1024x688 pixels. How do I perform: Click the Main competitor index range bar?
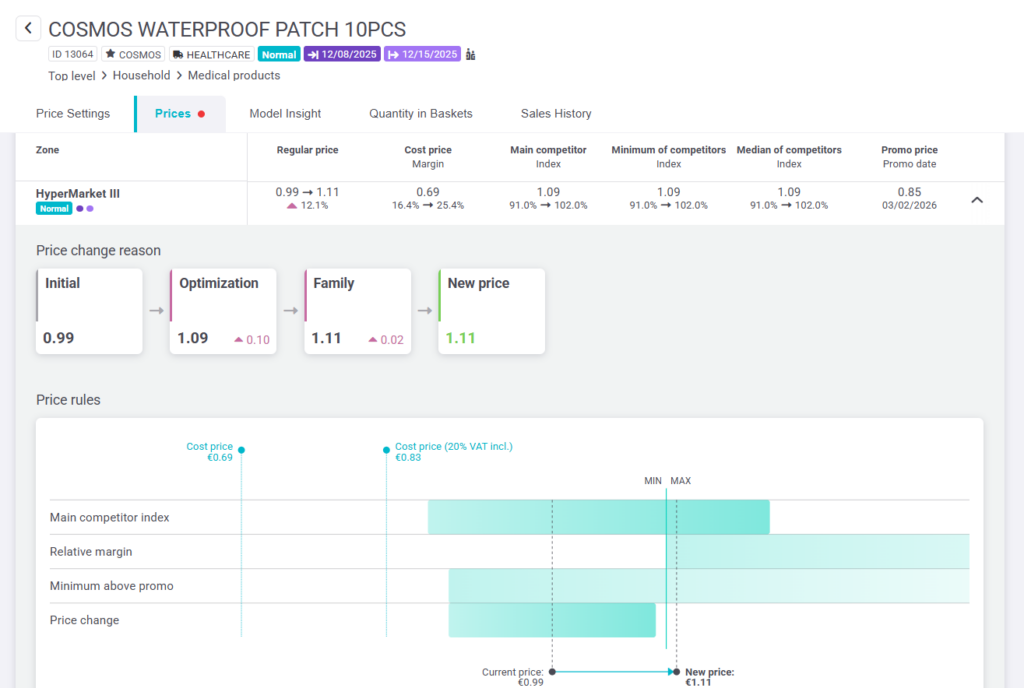click(598, 517)
